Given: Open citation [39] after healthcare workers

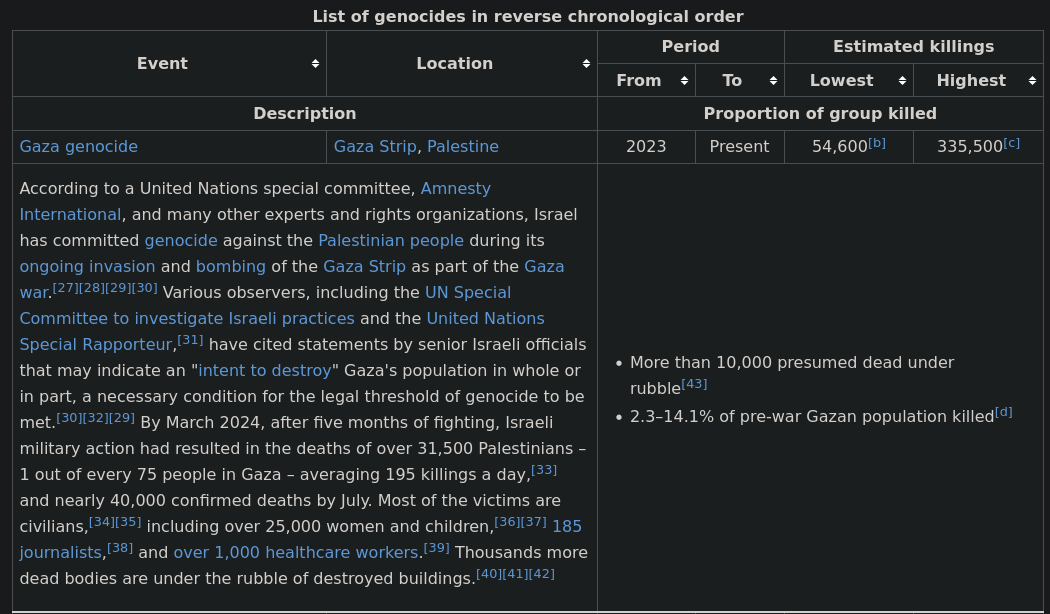Looking at the screenshot, I should [x=437, y=548].
